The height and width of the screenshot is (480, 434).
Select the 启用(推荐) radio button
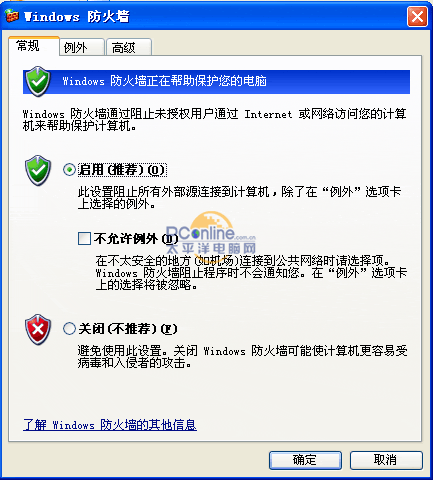pyautogui.click(x=69, y=170)
